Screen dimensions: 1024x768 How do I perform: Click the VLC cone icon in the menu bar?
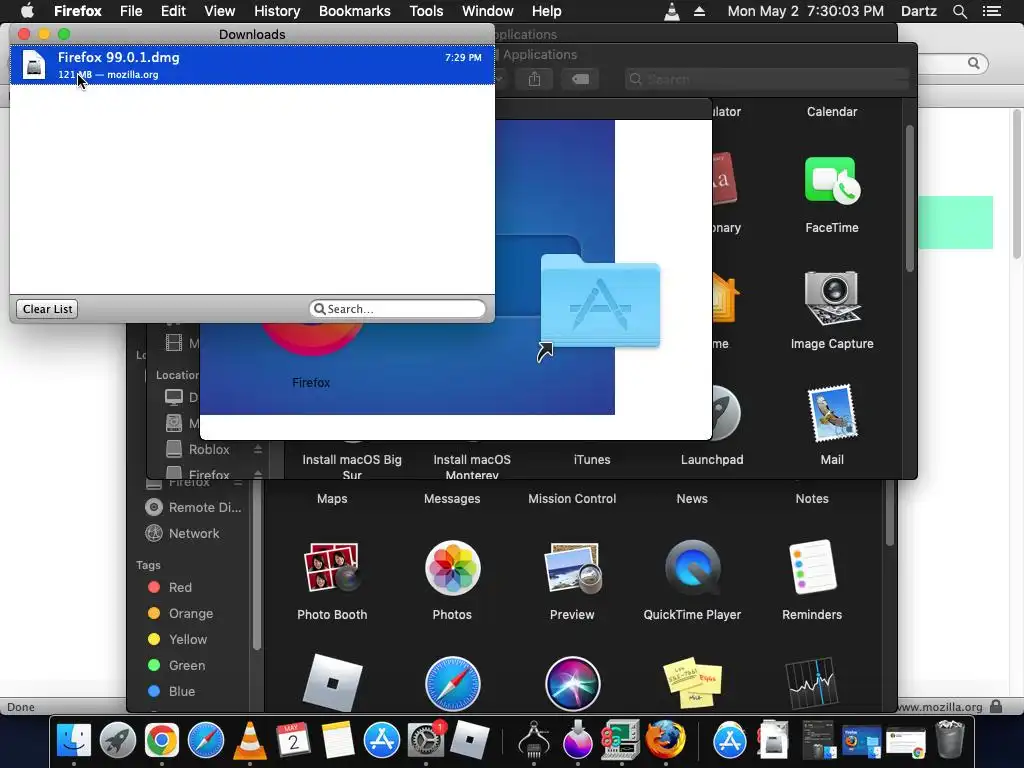[671, 11]
